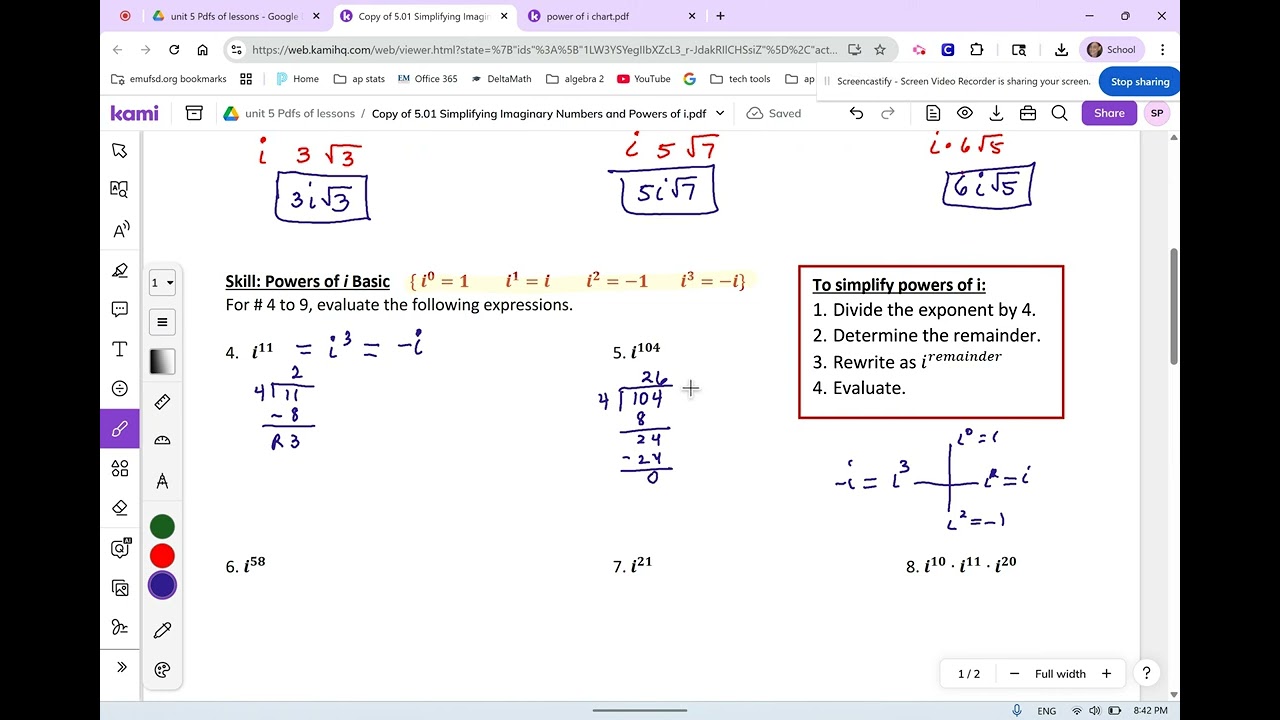
Task: Open the YouTube bookmark
Action: coord(643,79)
